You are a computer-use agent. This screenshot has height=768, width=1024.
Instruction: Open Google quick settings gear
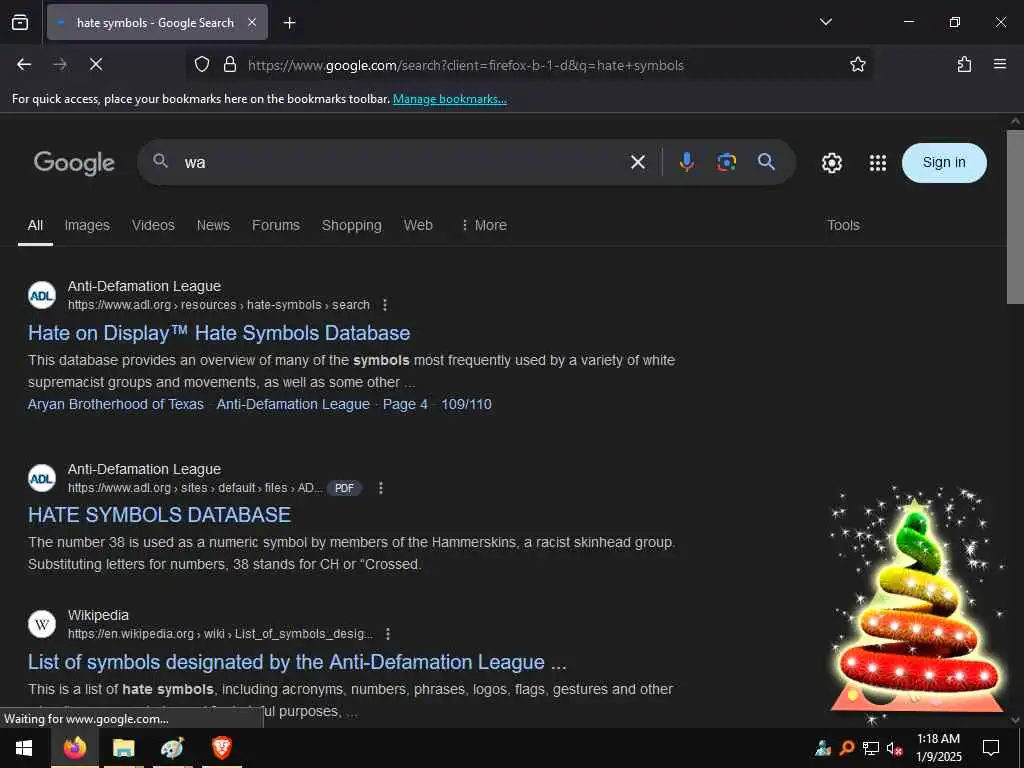[831, 163]
